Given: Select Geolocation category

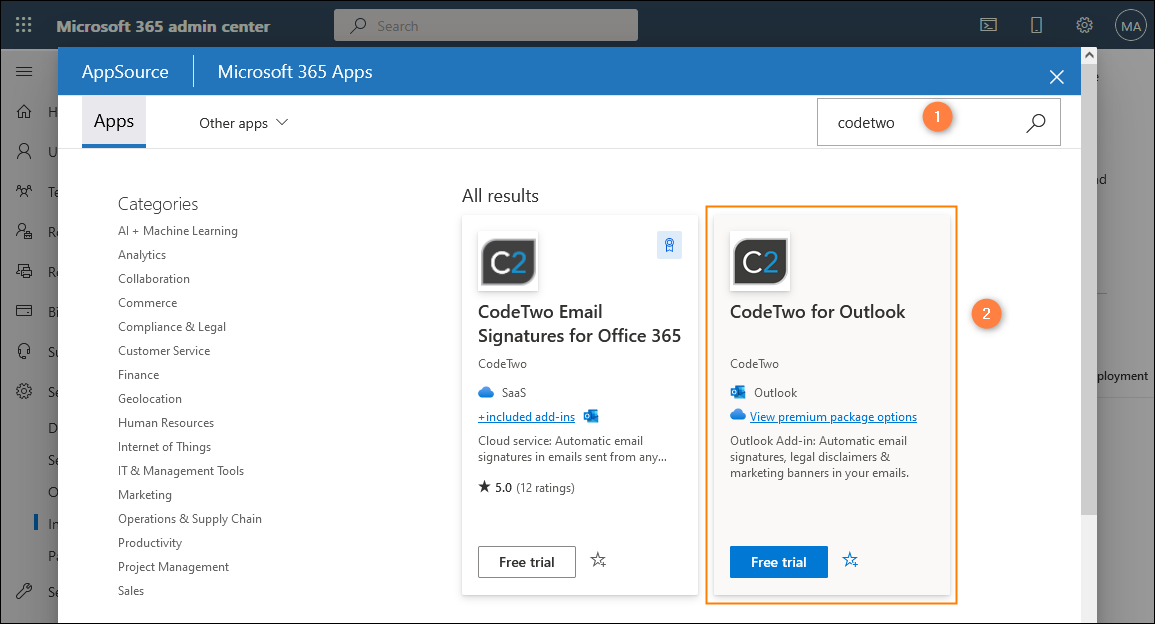Looking at the screenshot, I should pyautogui.click(x=150, y=399).
